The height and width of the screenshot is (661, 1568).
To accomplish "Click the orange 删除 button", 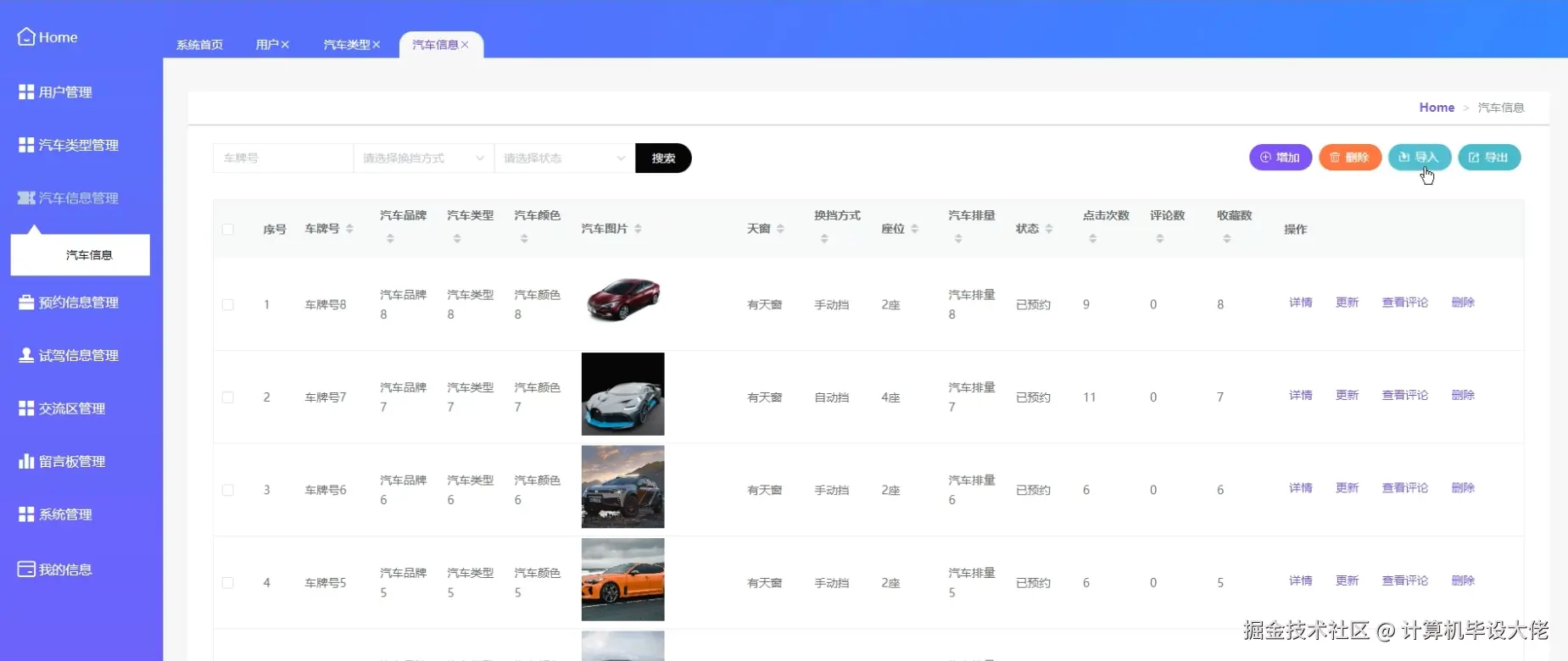I will pos(1350,157).
